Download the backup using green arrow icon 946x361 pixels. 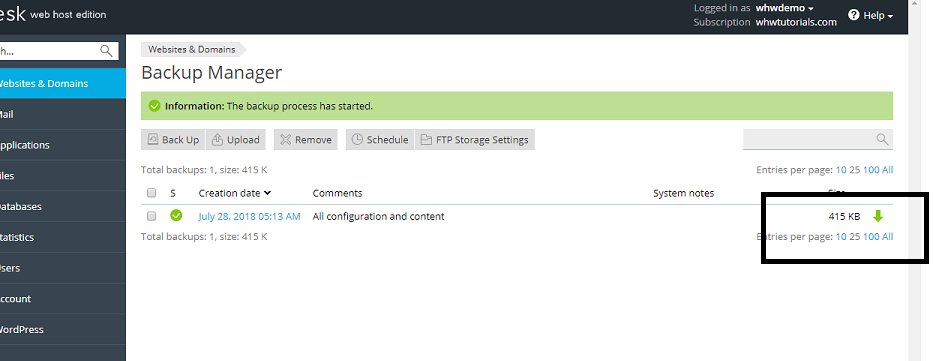point(878,216)
